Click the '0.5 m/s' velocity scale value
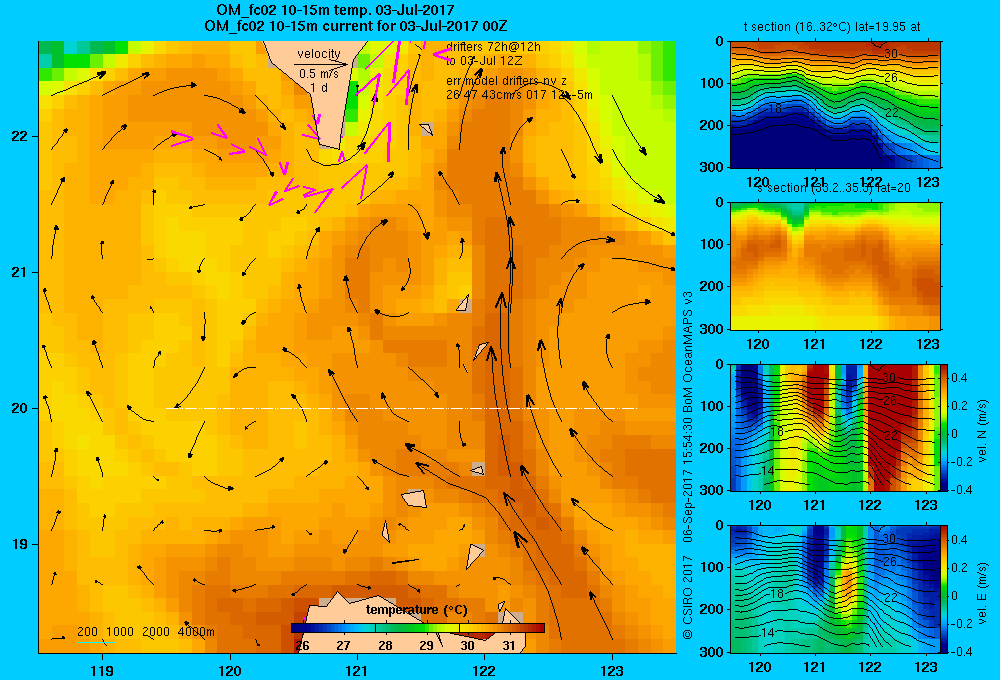The image size is (1000, 680). coord(319,74)
